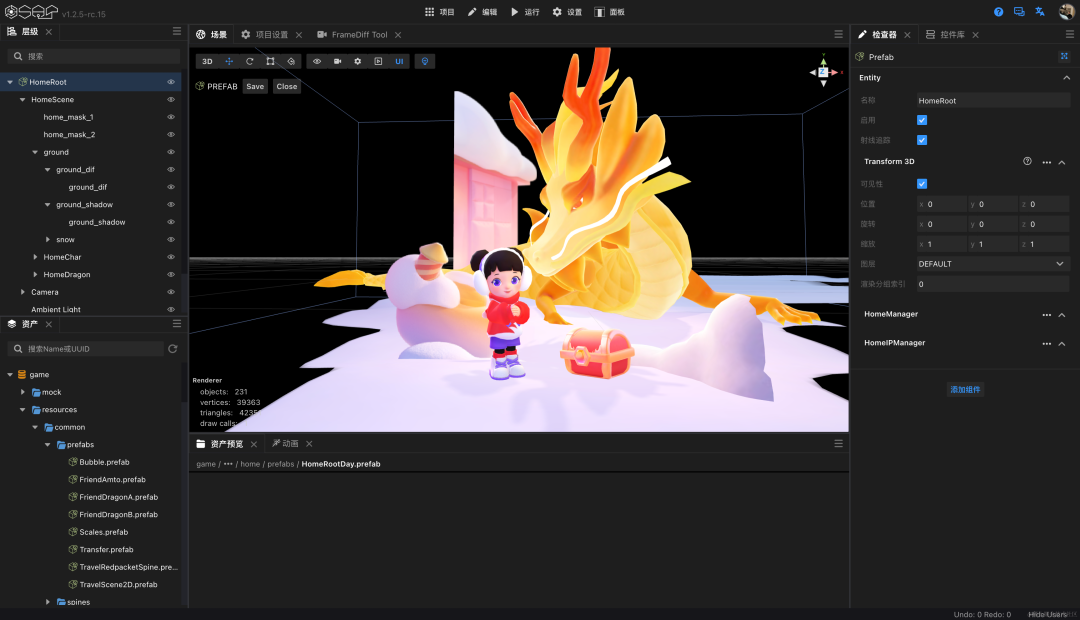
Task: Close the prefab editing mode
Action: click(x=287, y=86)
